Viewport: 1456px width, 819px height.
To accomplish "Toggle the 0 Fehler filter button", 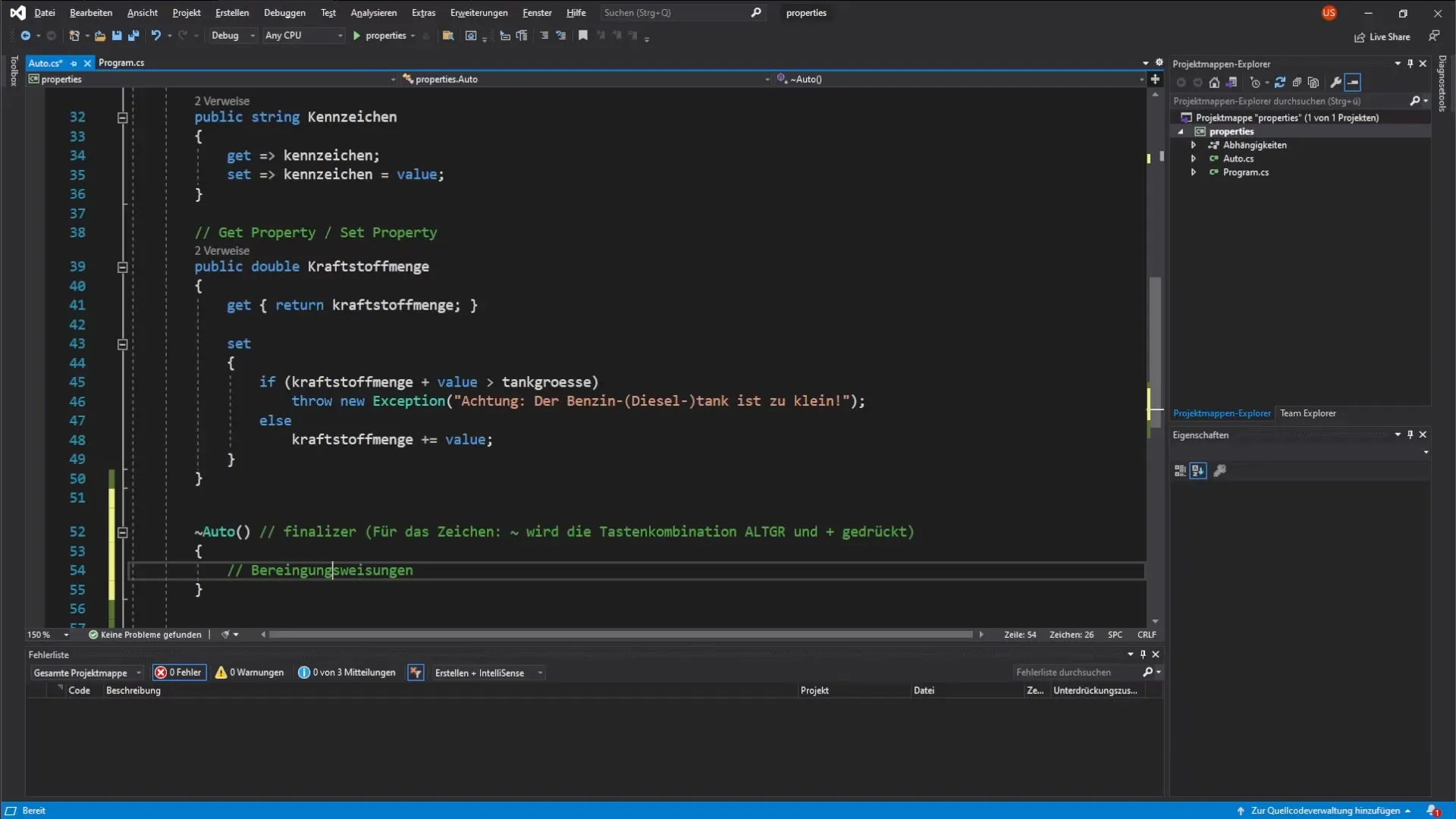I will [x=179, y=673].
